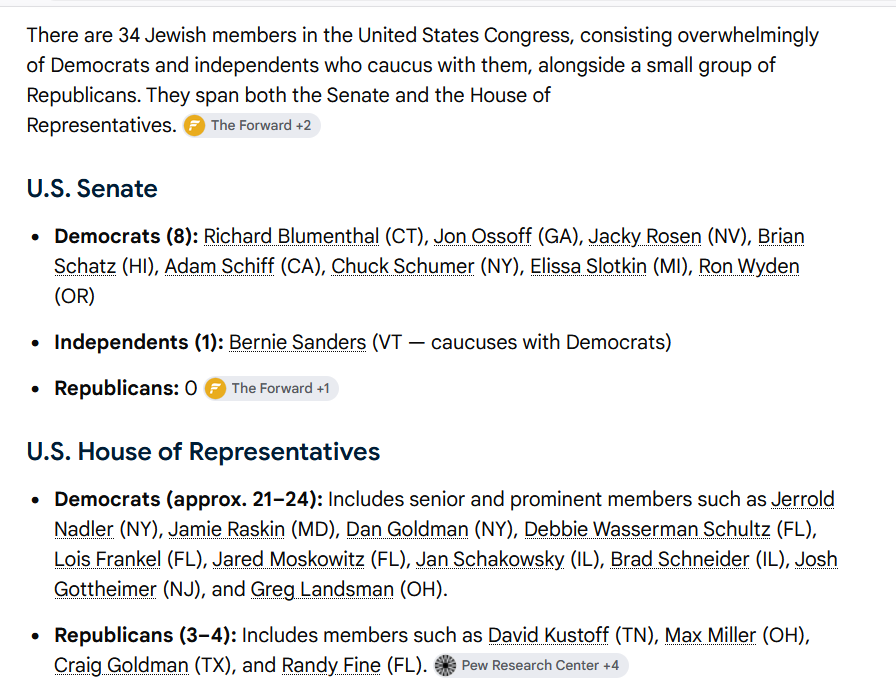Click The Forward +2 source chip icon

pos(194,126)
